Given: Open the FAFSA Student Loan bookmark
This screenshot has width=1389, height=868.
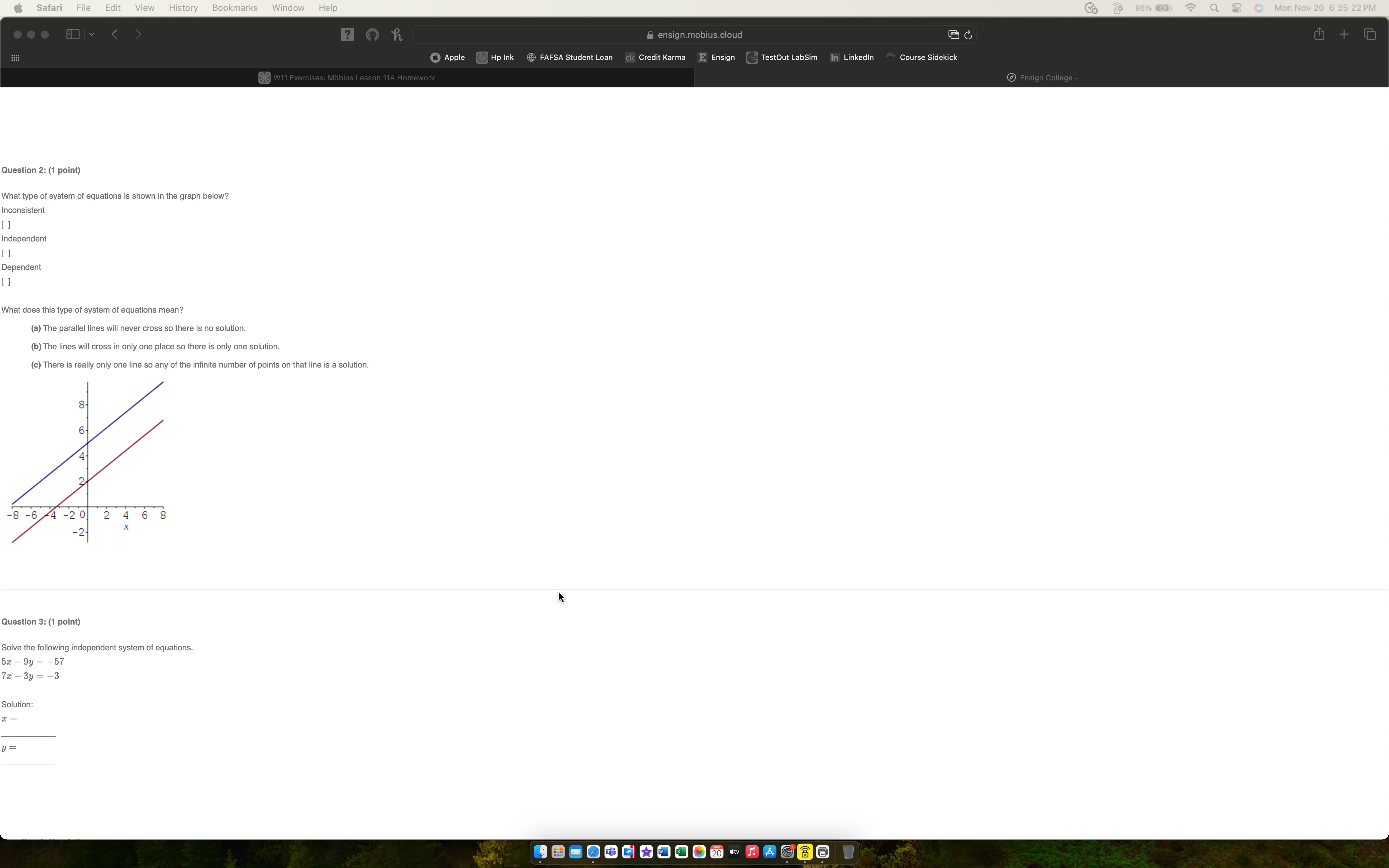Looking at the screenshot, I should [569, 57].
